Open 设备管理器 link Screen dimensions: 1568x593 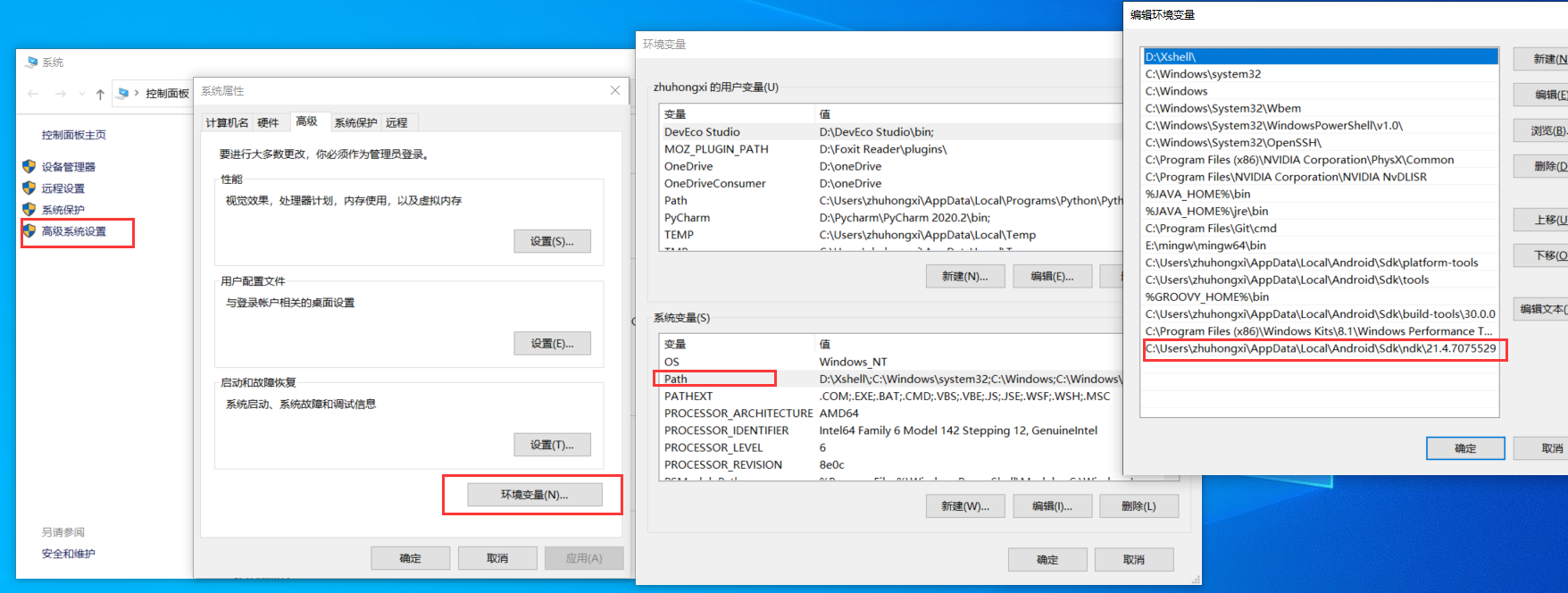click(x=68, y=167)
